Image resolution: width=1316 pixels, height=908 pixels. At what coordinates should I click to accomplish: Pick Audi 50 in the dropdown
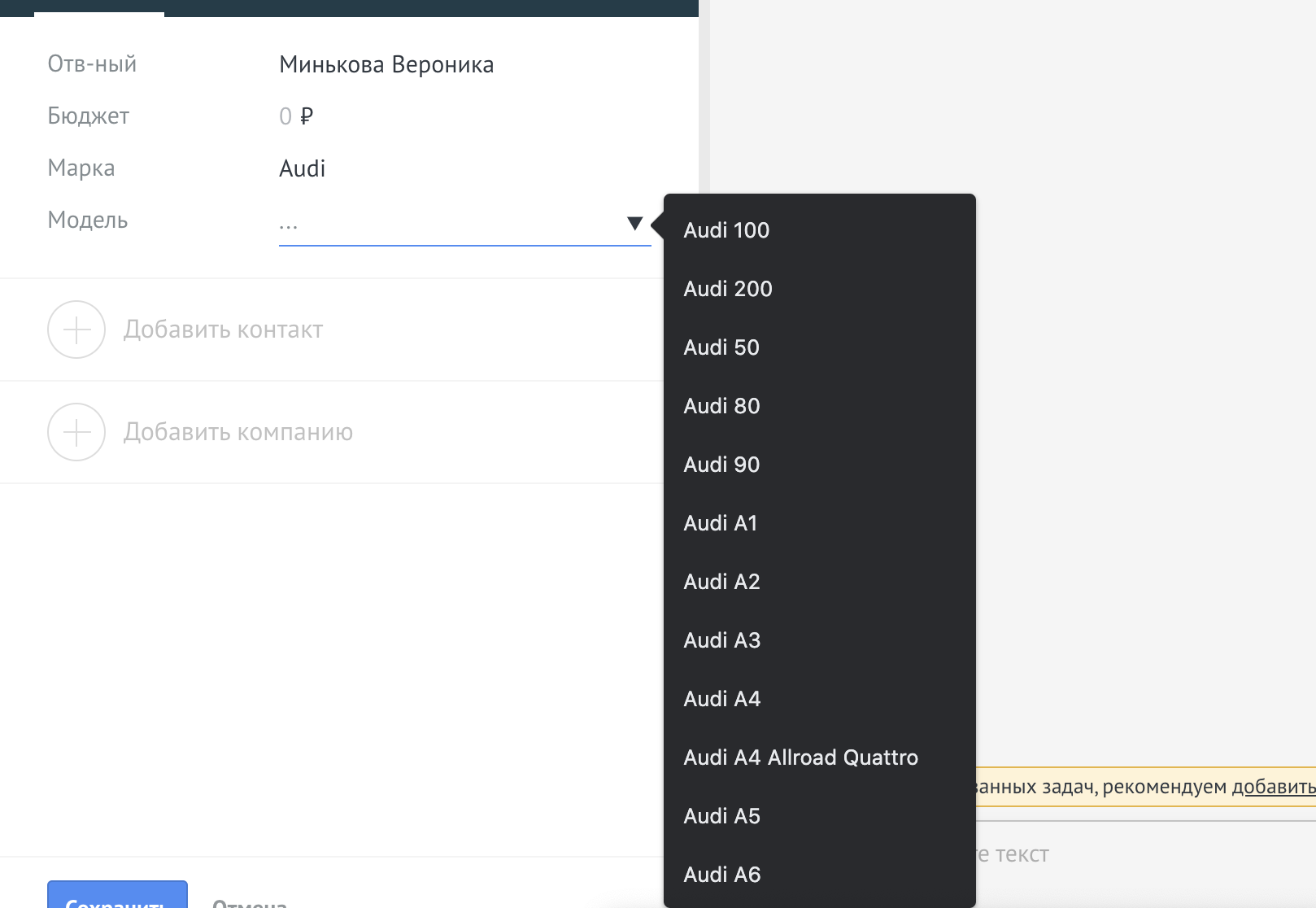[721, 347]
